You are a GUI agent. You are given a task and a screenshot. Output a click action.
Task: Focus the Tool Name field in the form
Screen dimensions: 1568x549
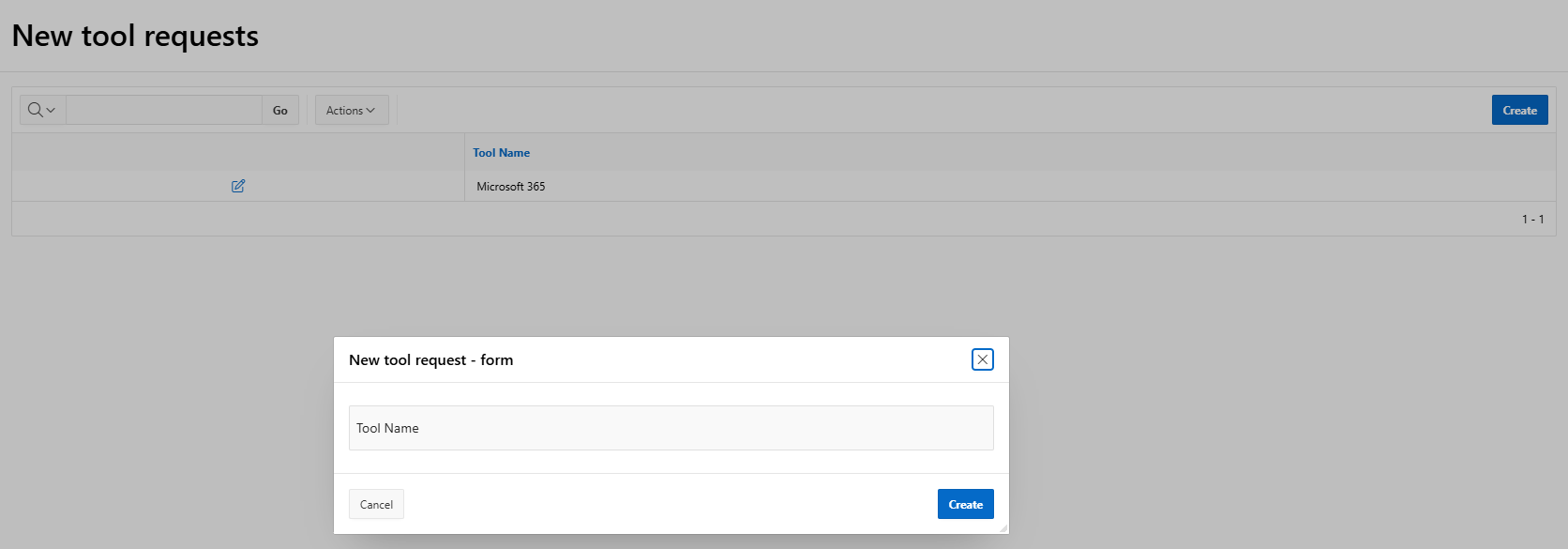click(x=671, y=428)
